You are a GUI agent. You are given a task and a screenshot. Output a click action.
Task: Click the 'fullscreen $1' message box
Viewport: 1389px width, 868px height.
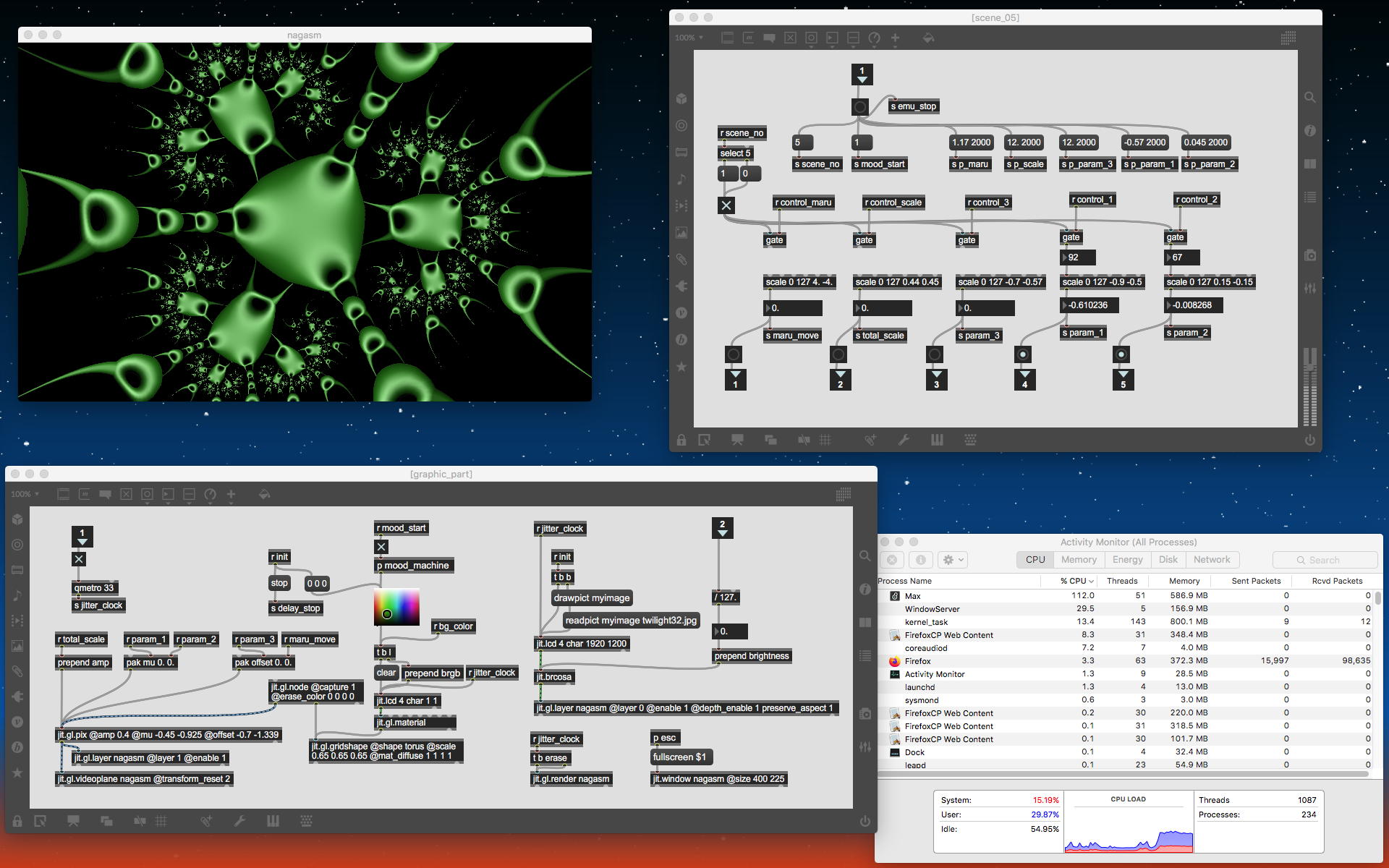(x=680, y=757)
